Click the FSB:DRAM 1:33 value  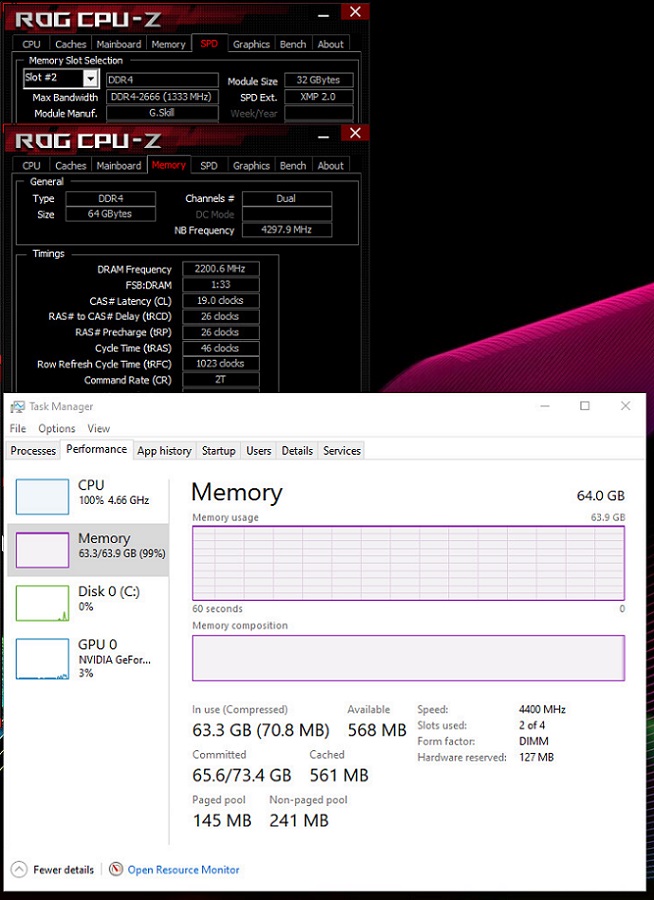coord(220,285)
